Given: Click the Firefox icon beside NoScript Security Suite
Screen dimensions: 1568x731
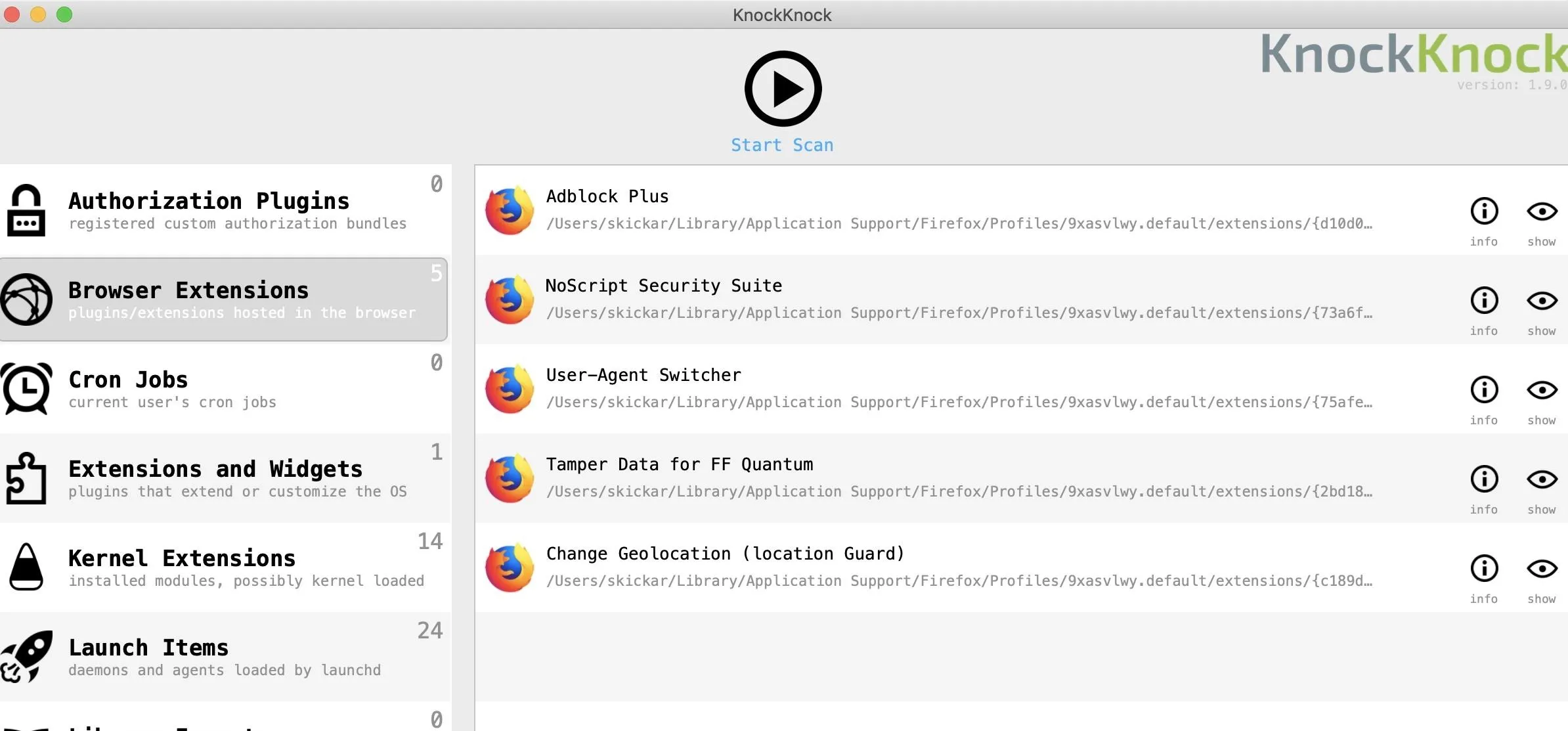Looking at the screenshot, I should tap(510, 299).
